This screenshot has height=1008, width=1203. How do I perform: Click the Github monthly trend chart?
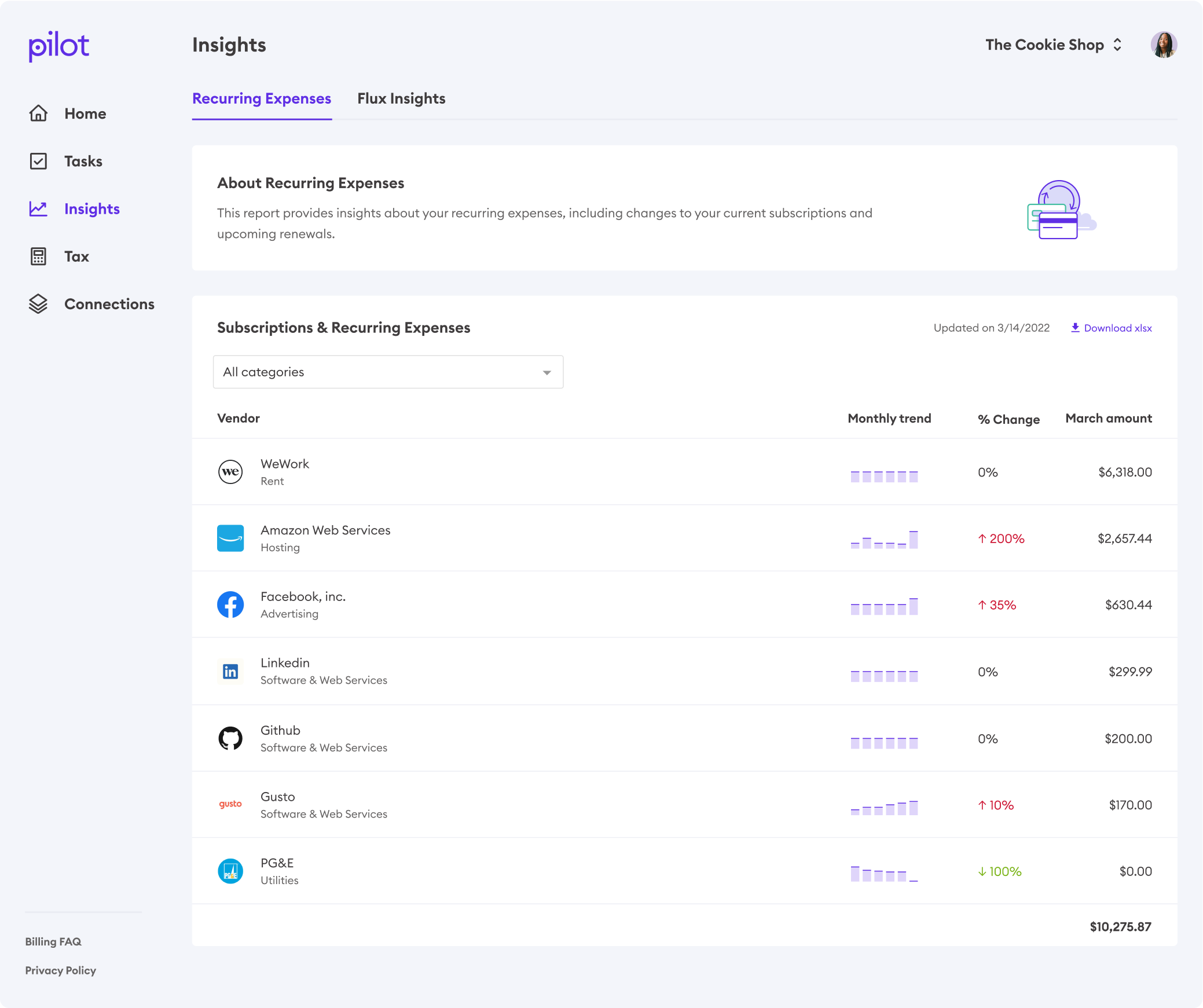pos(884,743)
